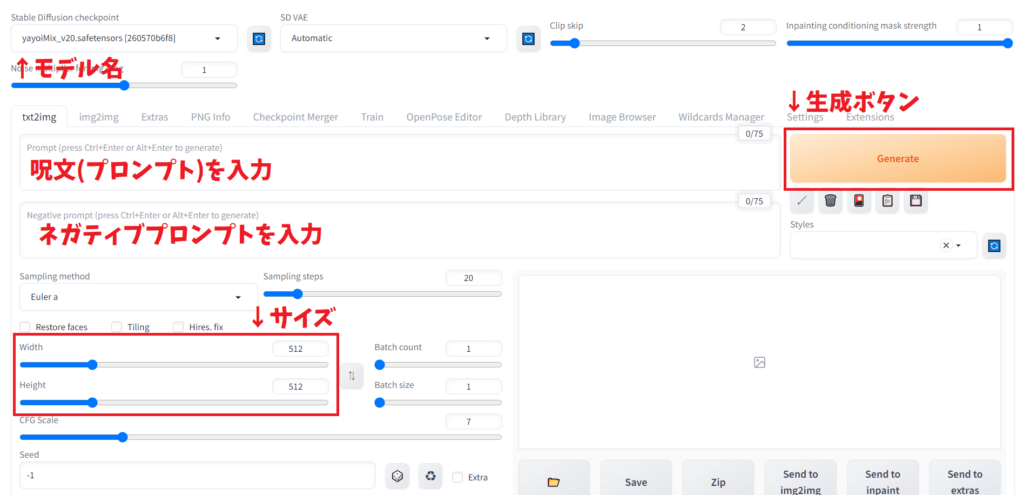Open the Extras tab
The width and height of the screenshot is (1024, 495).
pyautogui.click(x=155, y=118)
